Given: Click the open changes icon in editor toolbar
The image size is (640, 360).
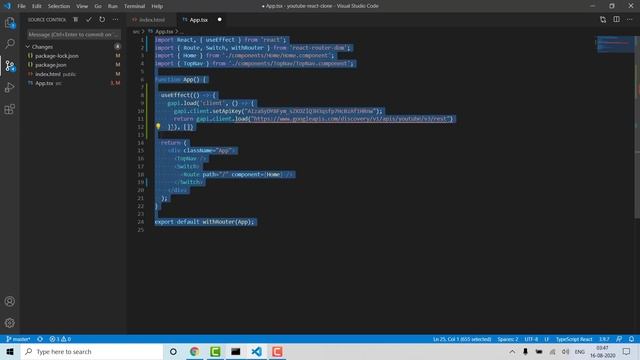Looking at the screenshot, I should [x=603, y=20].
